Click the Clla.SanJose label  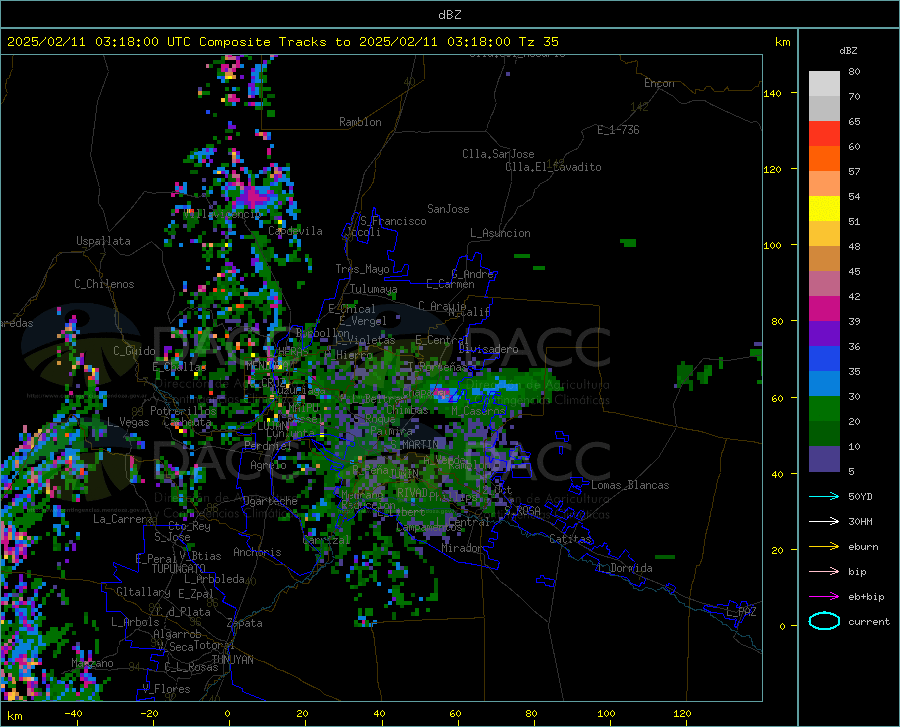coord(498,154)
